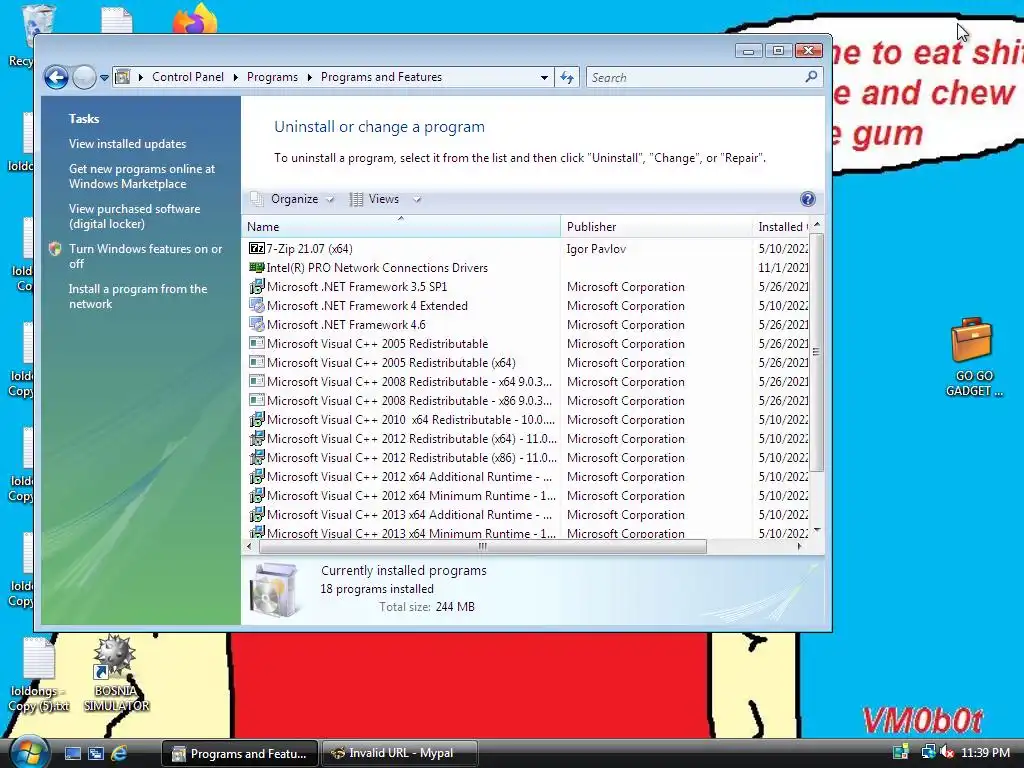Screen dimensions: 1024x768
Task: Select Visual C++ 2005 Redistributable row
Action: [526, 344]
